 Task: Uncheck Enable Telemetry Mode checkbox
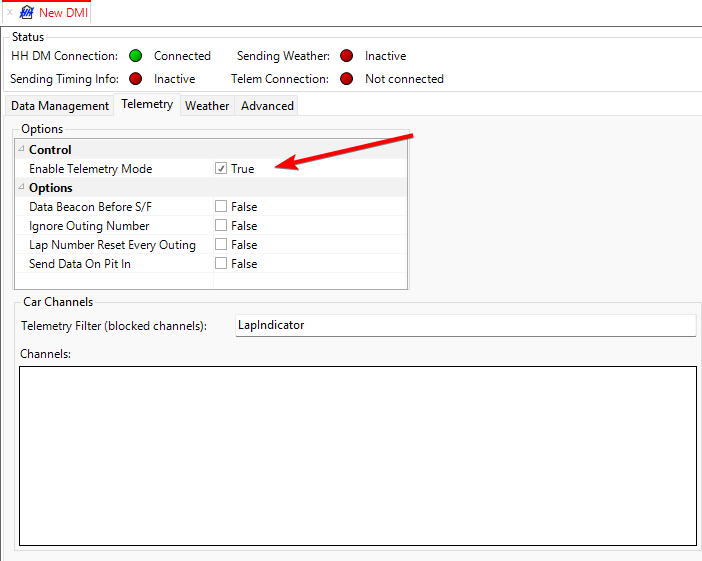[221, 169]
